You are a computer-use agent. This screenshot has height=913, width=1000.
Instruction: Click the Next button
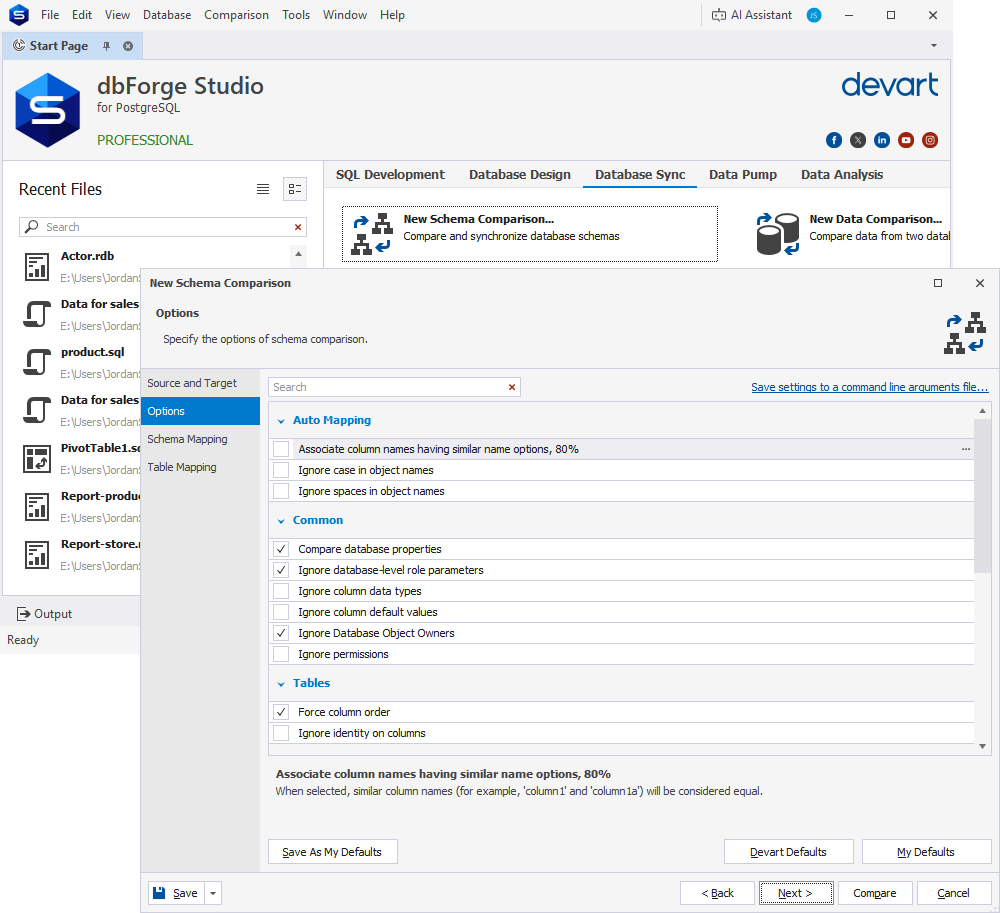pos(795,893)
